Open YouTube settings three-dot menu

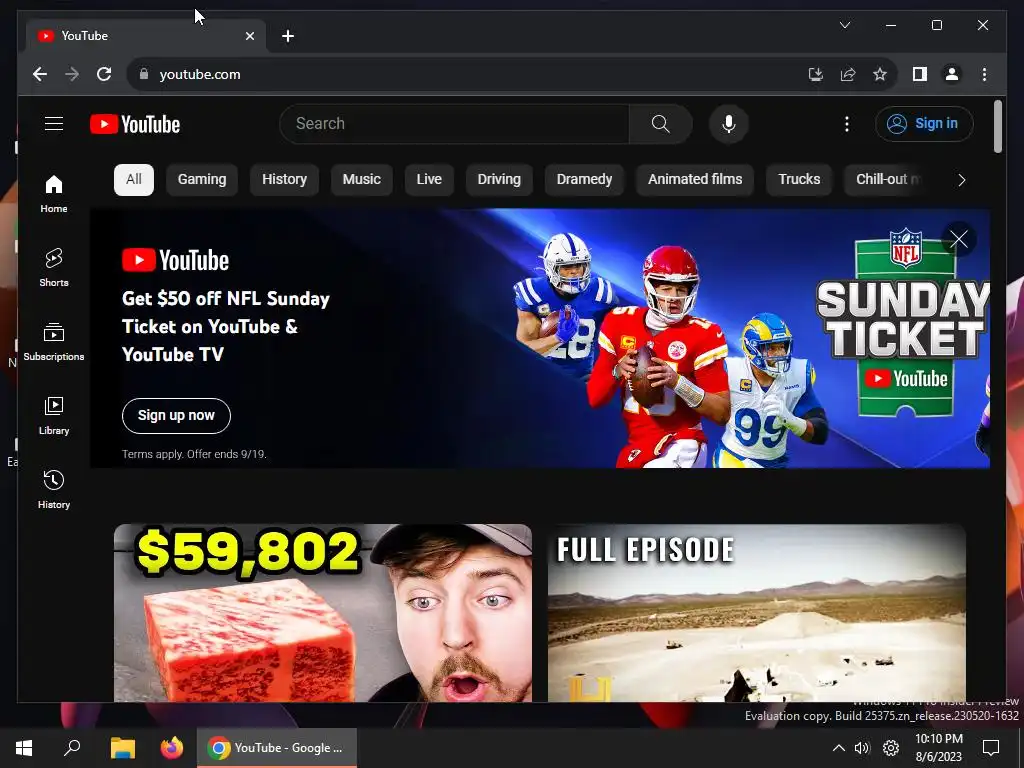pyautogui.click(x=846, y=124)
